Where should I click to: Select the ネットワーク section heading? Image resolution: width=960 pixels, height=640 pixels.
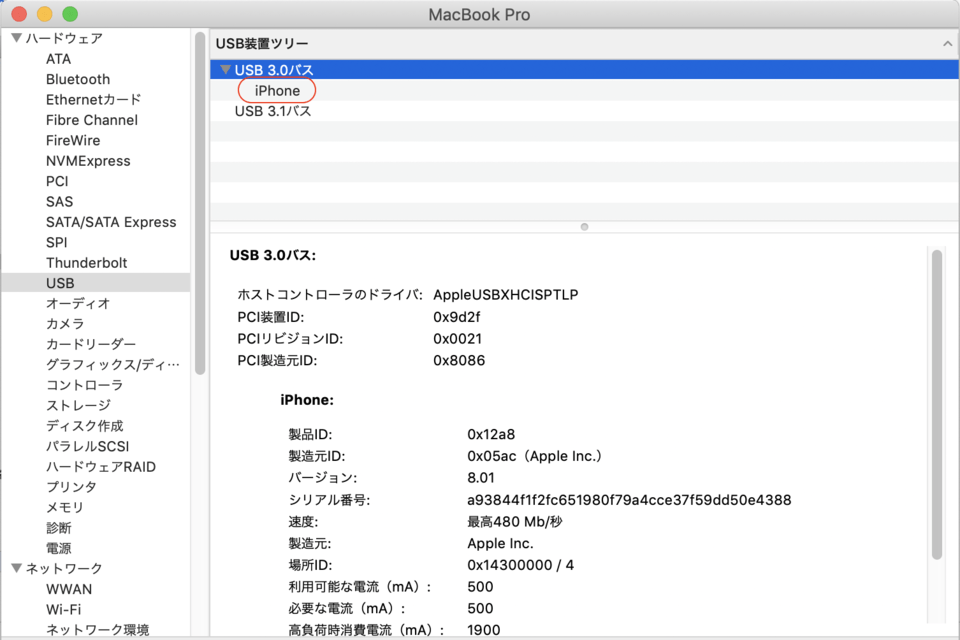tap(64, 568)
